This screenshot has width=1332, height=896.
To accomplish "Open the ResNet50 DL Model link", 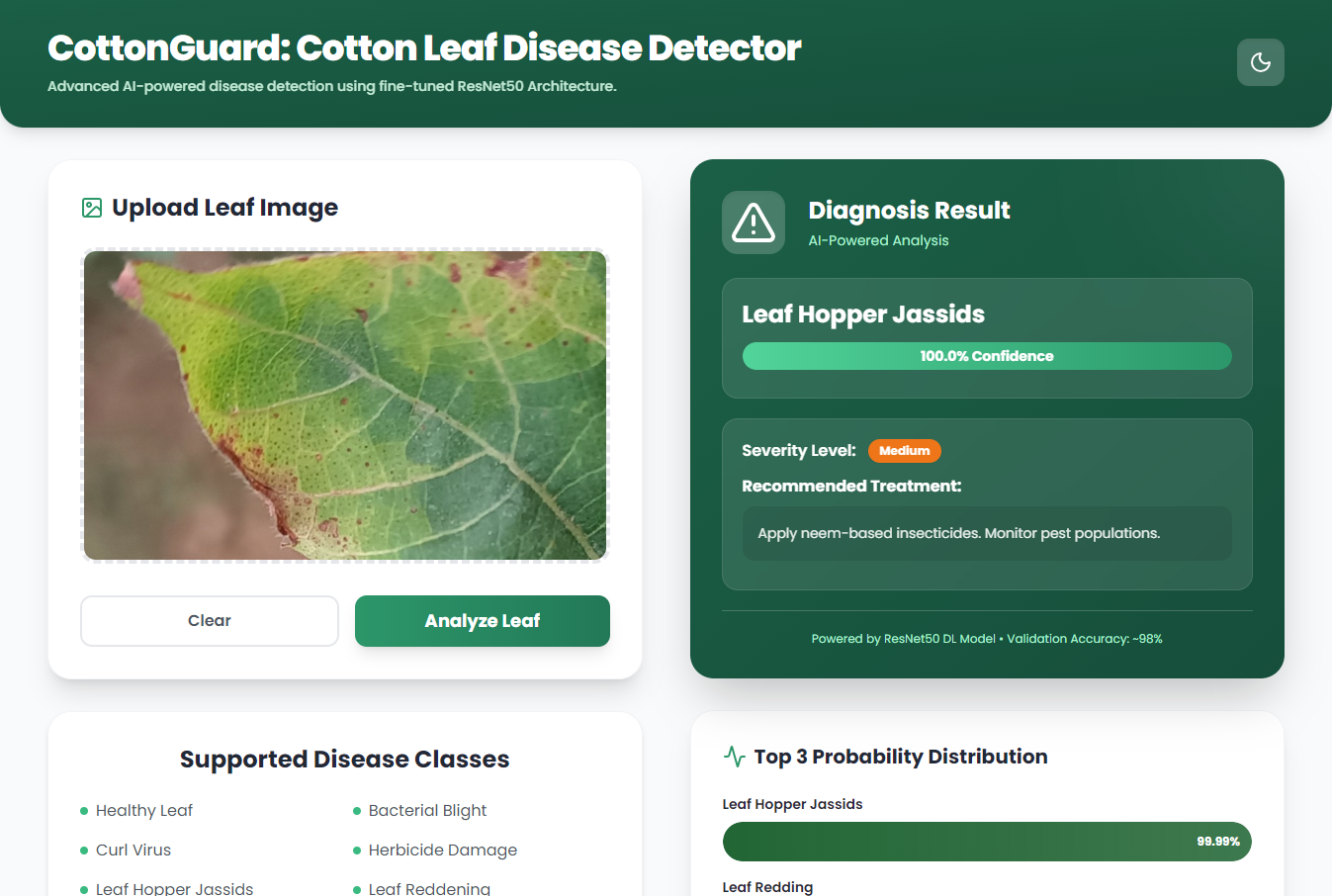I will 937,639.
